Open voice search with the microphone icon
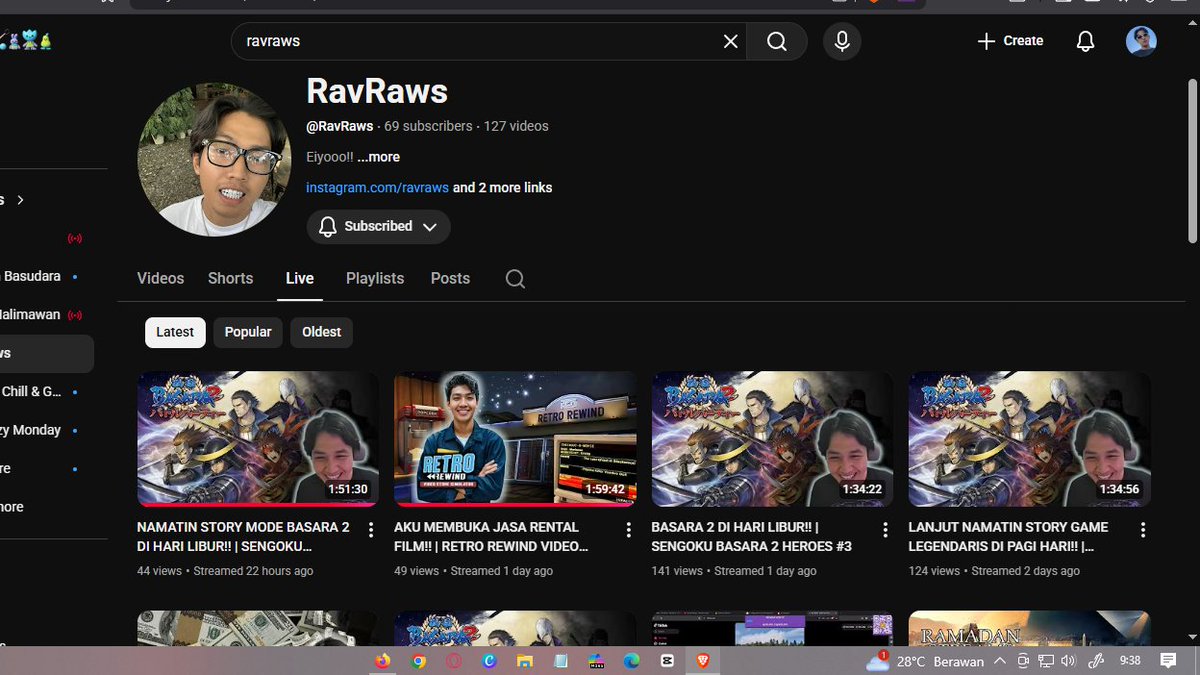 841,41
